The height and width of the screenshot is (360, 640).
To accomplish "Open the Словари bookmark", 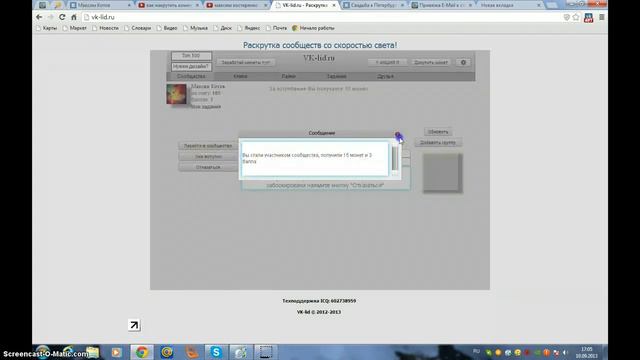I will pyautogui.click(x=138, y=28).
